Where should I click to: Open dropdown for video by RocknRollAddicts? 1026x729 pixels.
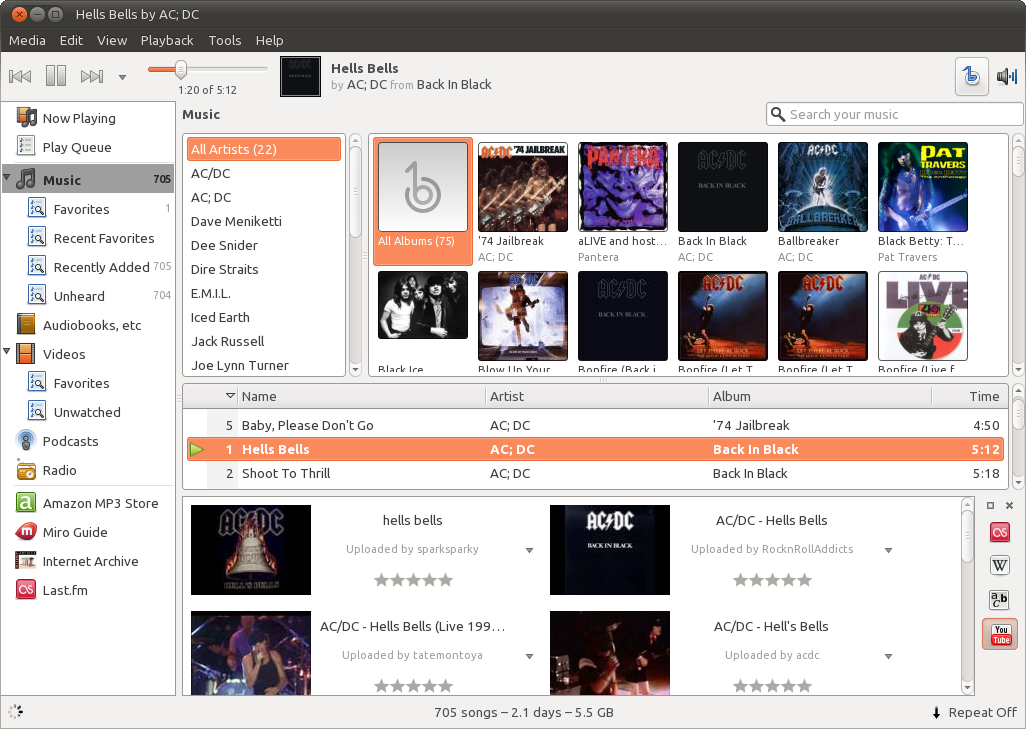tap(889, 550)
